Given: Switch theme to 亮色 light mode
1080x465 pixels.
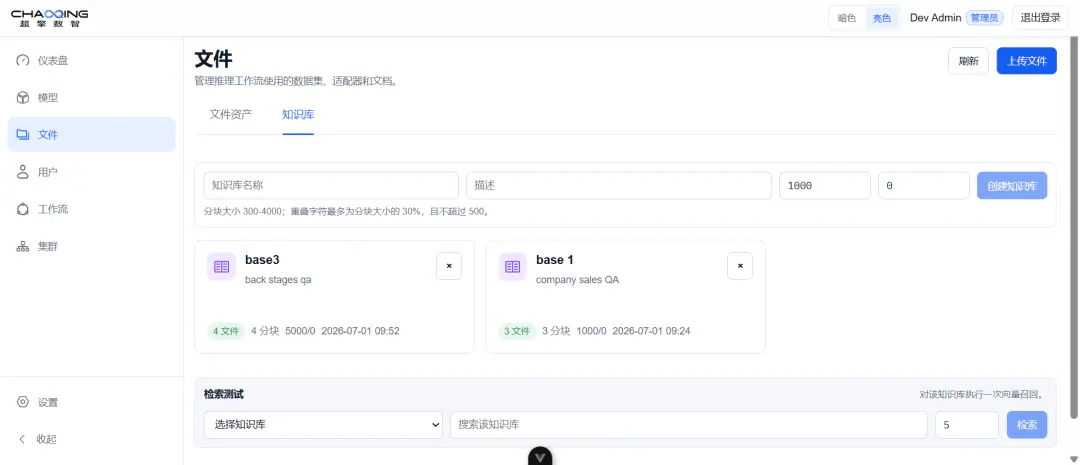Looking at the screenshot, I should point(882,18).
